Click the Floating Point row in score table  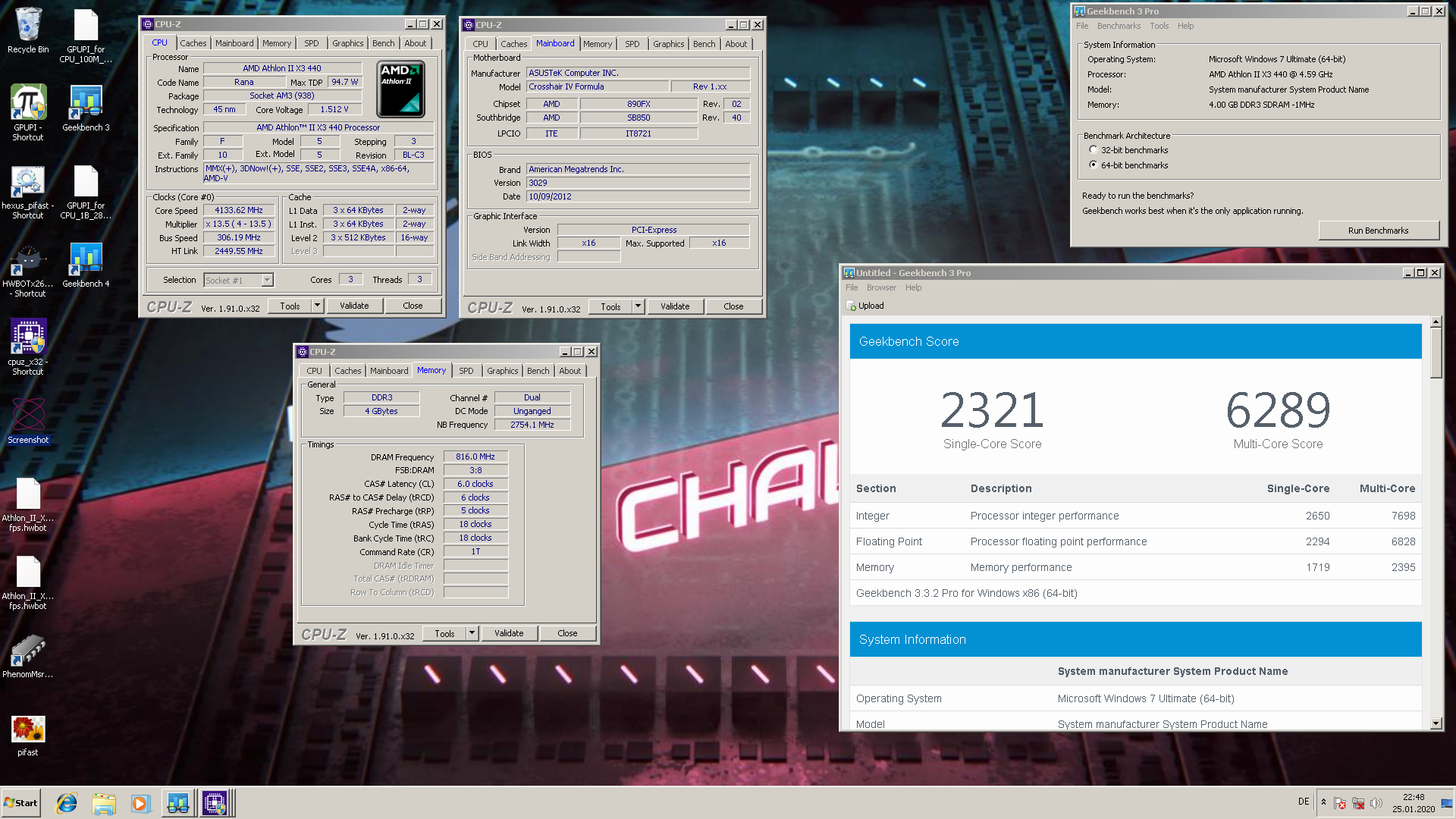coord(1135,541)
